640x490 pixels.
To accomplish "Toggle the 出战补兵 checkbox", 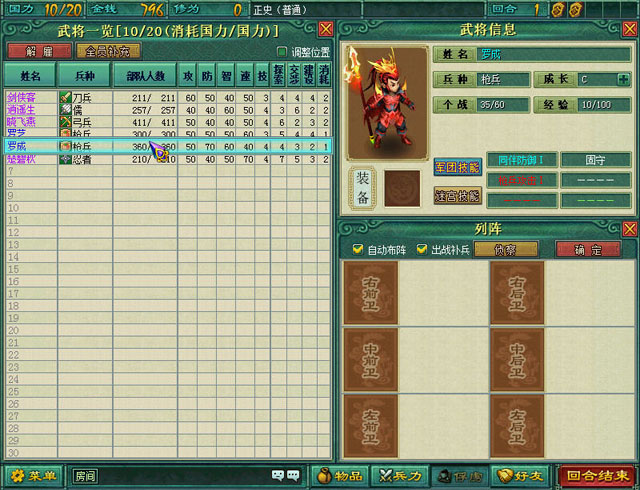I will pyautogui.click(x=422, y=249).
